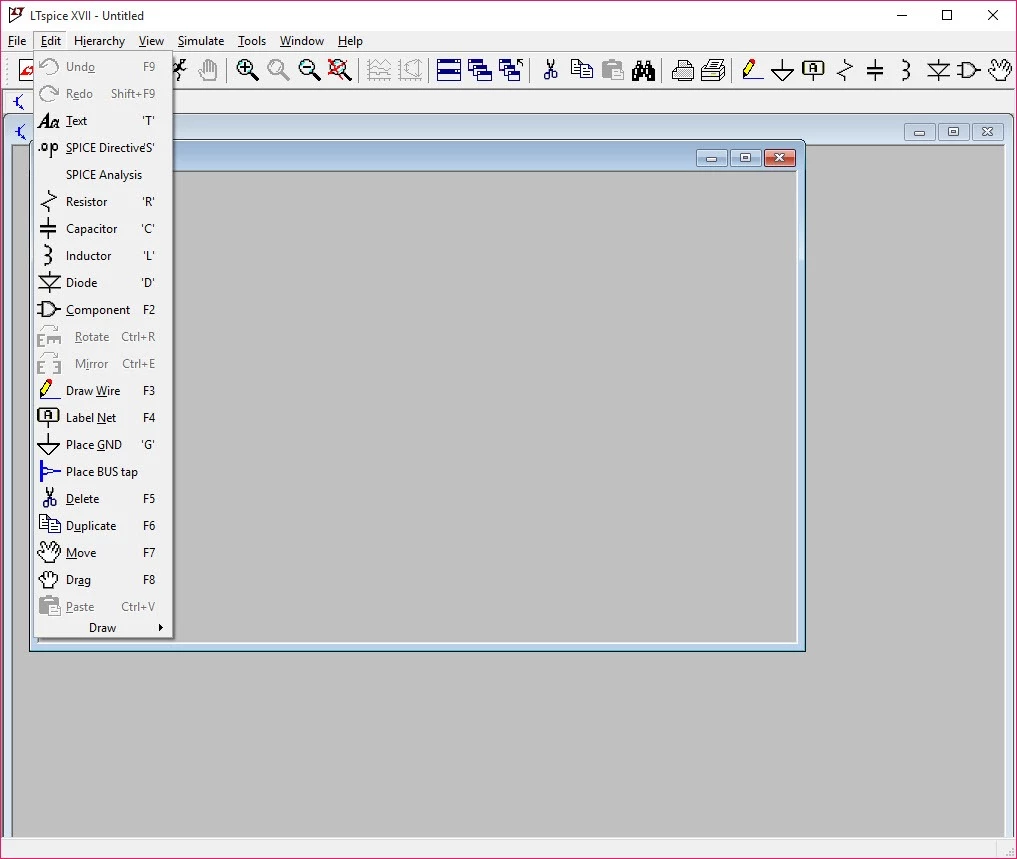Screen dimensions: 1017x859
Task: Click the scissors cut icon in the toolbar
Action: tap(550, 70)
